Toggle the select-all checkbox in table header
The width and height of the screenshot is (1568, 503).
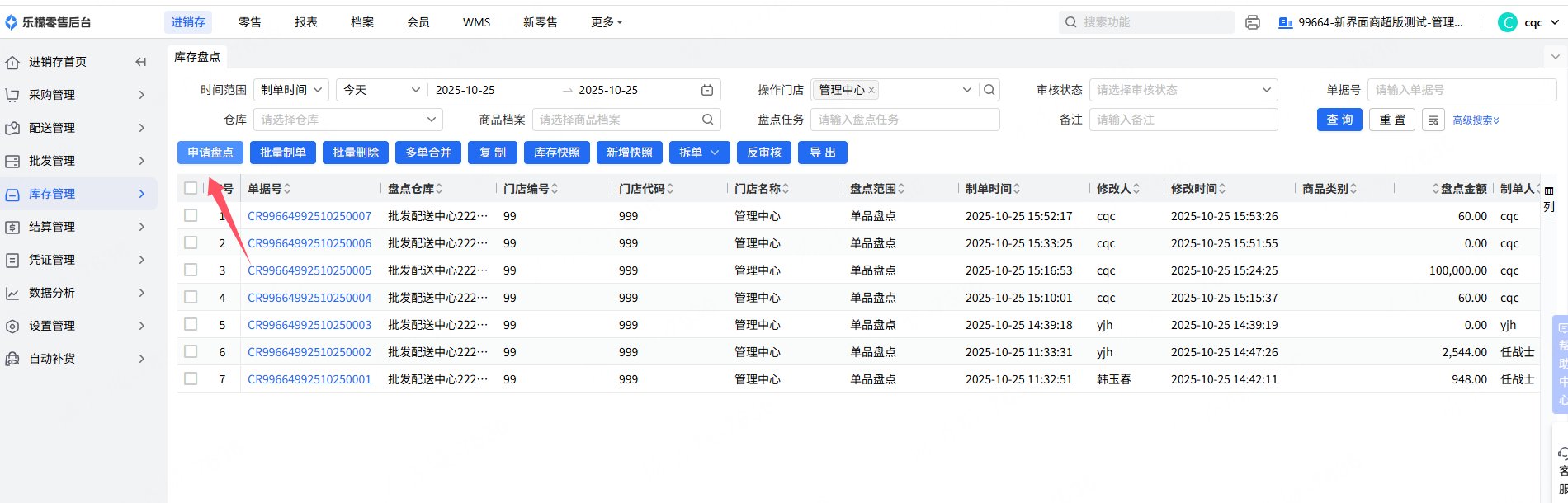point(191,188)
